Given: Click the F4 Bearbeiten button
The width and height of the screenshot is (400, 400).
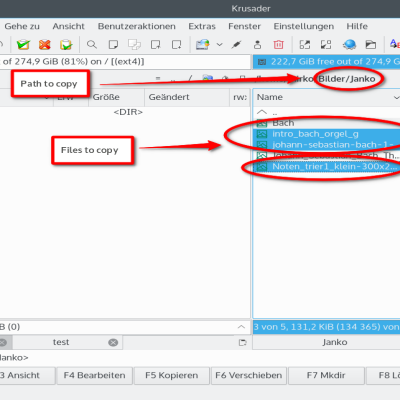Looking at the screenshot, I should pos(95,375).
